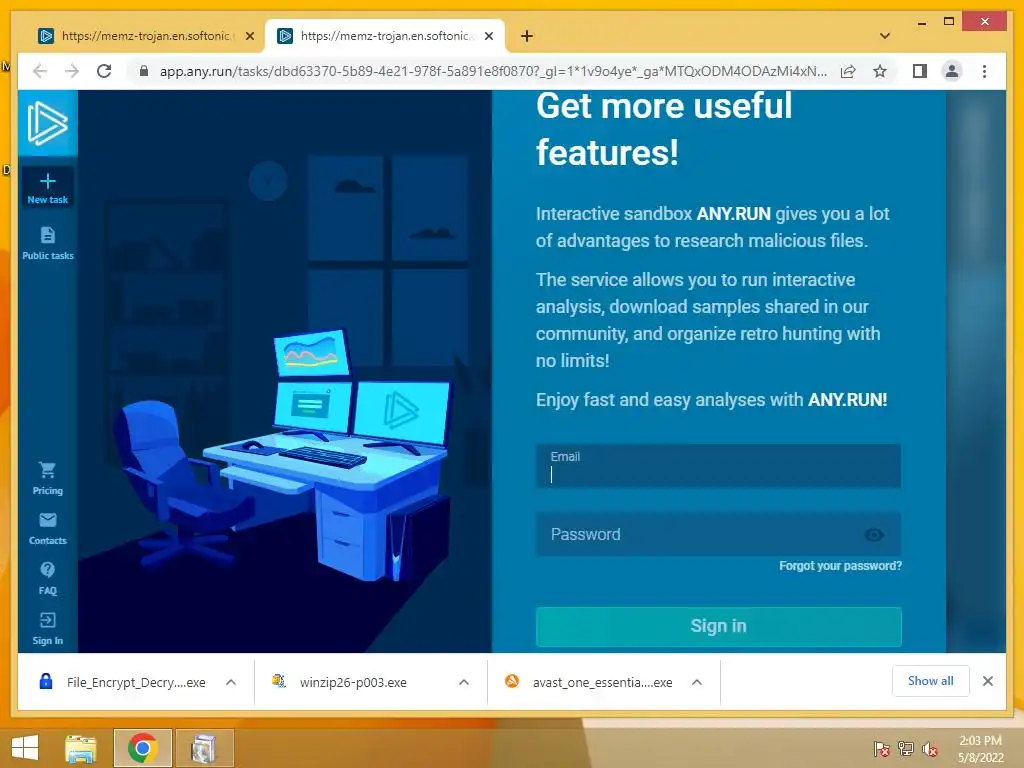Bookmark this page star icon
Screen dimensions: 1024x768
(x=880, y=71)
